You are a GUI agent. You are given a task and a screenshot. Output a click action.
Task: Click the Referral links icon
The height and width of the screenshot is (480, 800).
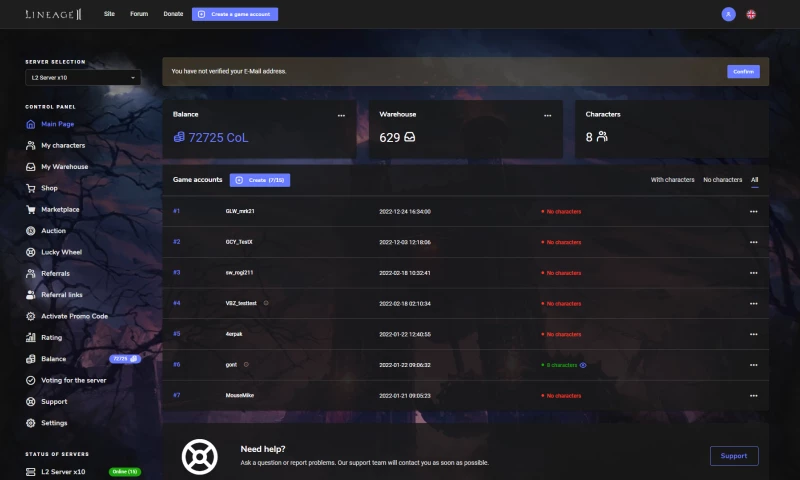coord(31,295)
